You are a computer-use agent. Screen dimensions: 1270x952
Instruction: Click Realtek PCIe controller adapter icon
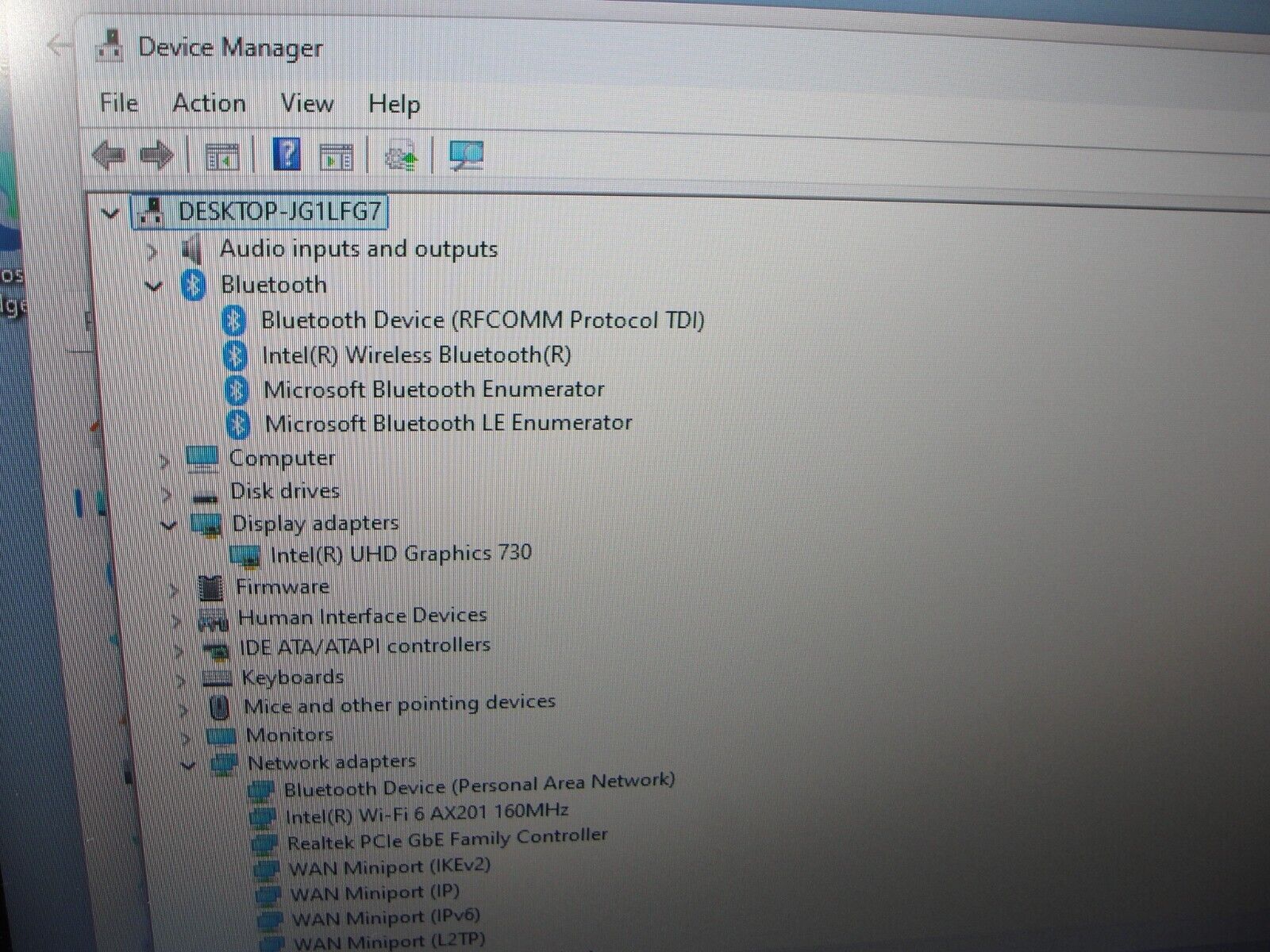[264, 843]
